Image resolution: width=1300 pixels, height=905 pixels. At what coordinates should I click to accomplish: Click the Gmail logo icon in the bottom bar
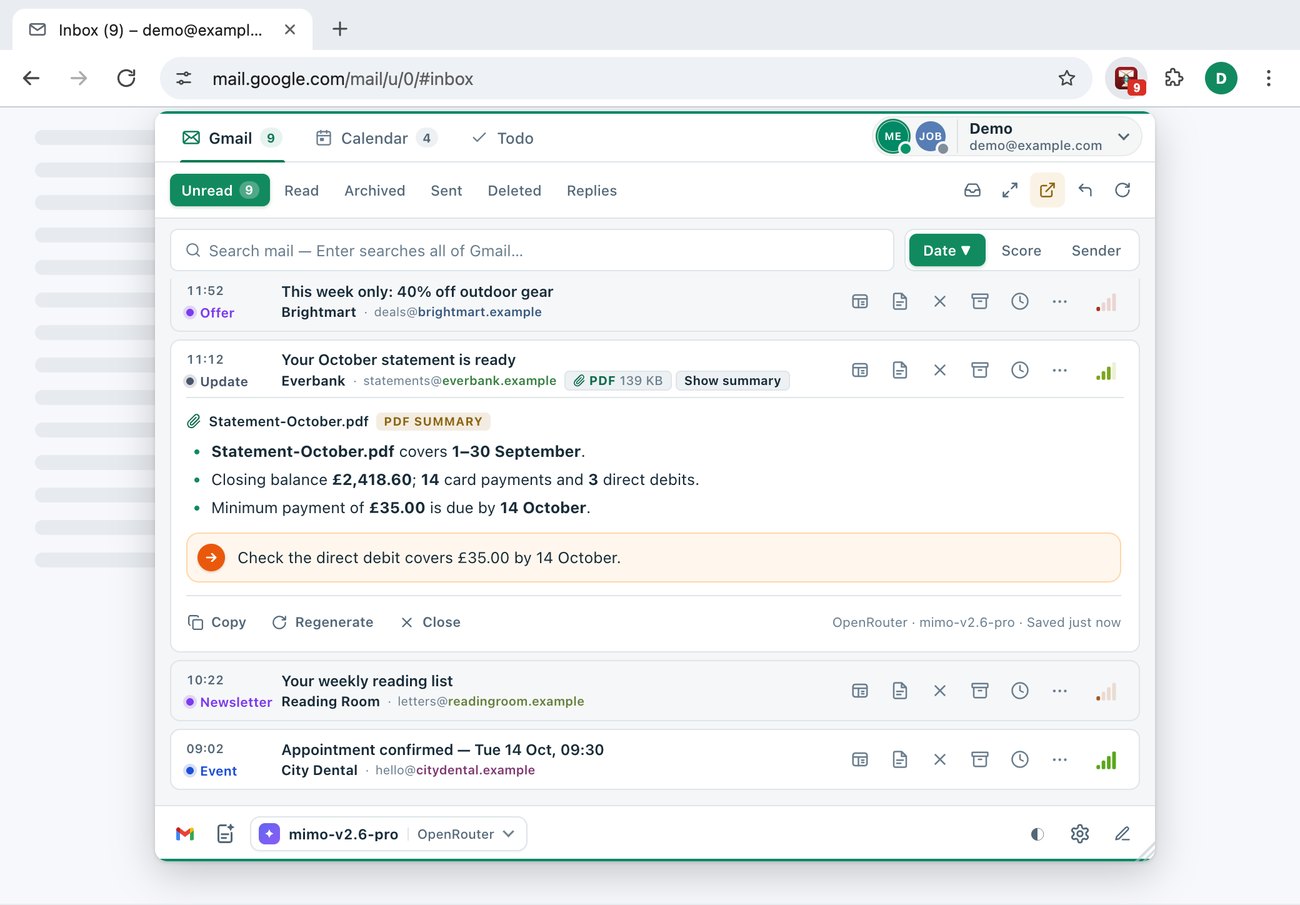185,834
